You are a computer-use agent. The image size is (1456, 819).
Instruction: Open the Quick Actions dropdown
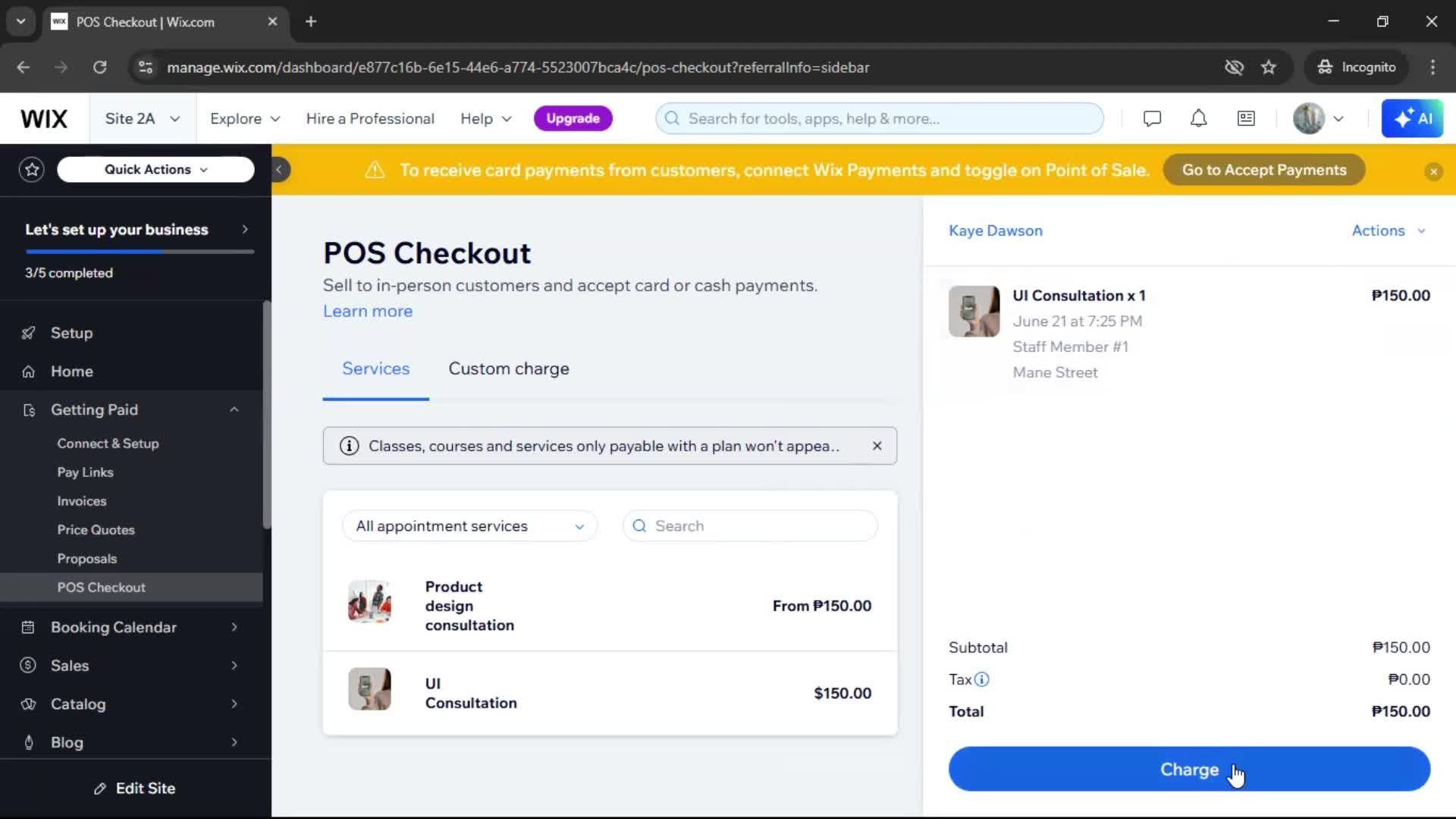click(155, 170)
